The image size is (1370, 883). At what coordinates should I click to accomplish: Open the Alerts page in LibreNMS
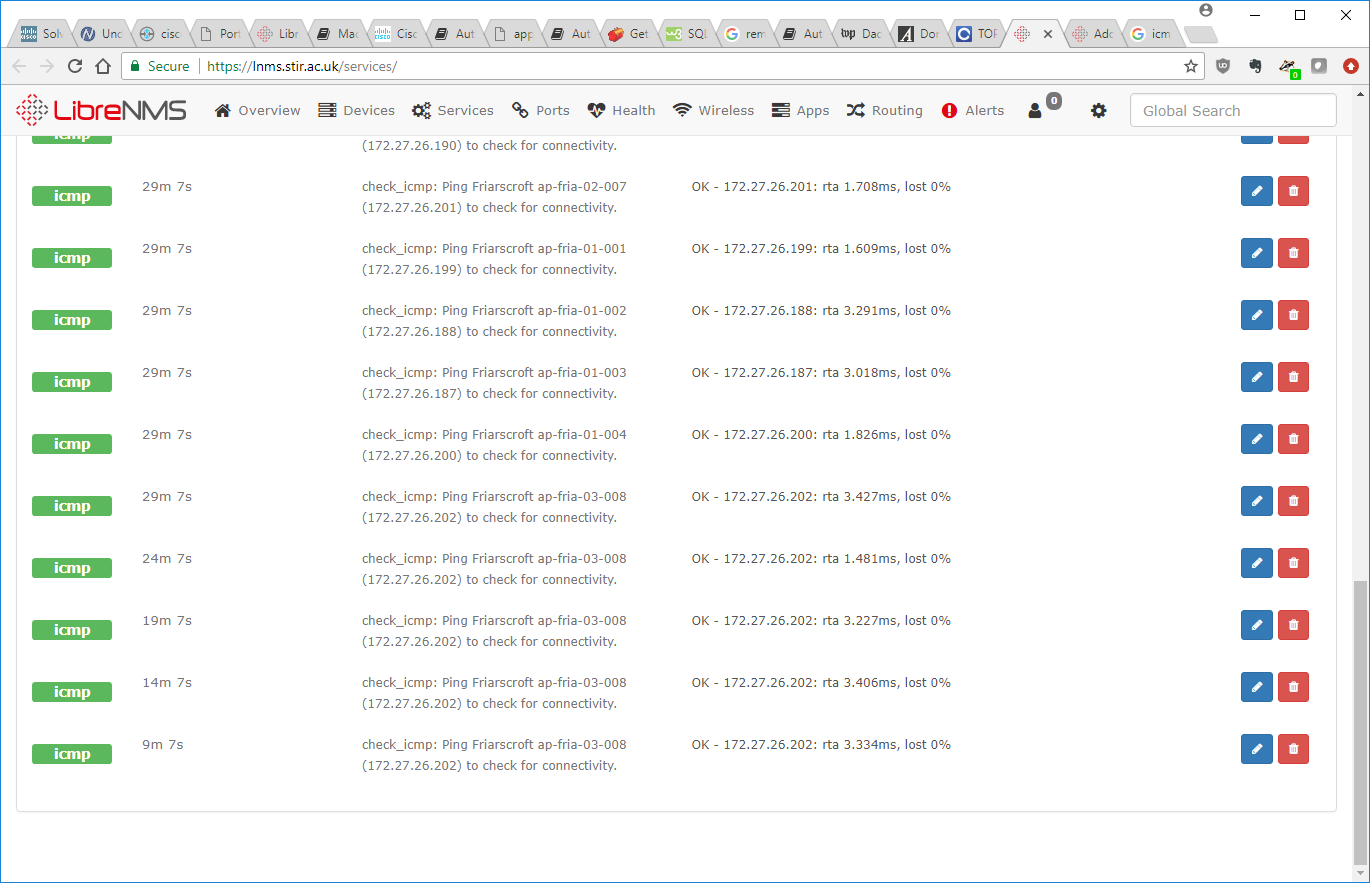(x=972, y=110)
